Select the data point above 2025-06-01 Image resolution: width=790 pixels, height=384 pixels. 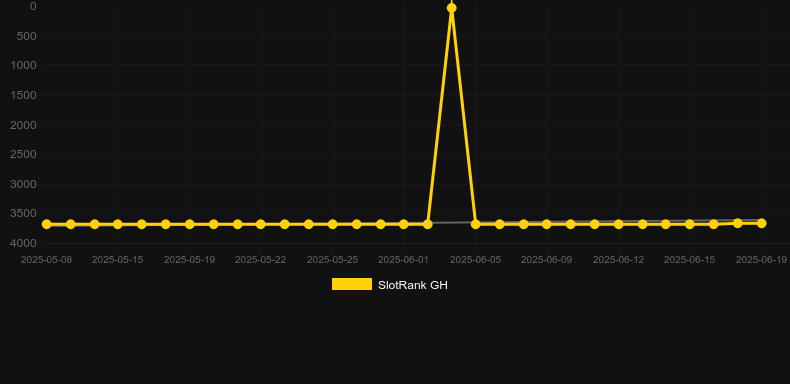(x=404, y=224)
